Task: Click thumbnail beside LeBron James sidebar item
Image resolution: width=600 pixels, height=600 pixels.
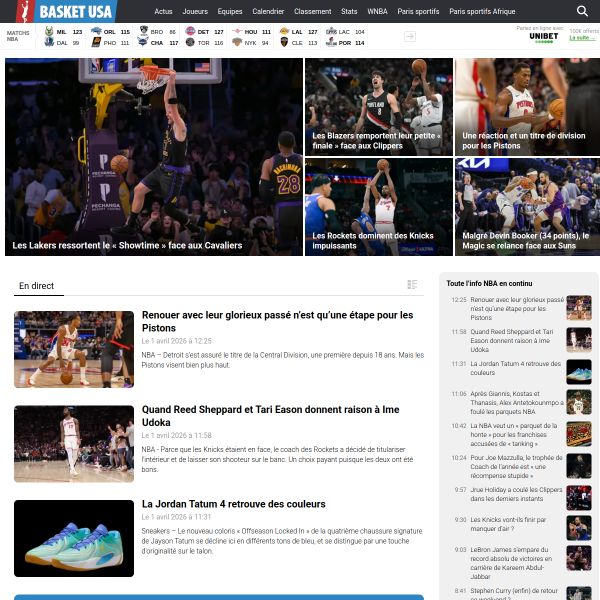Action: (x=579, y=558)
